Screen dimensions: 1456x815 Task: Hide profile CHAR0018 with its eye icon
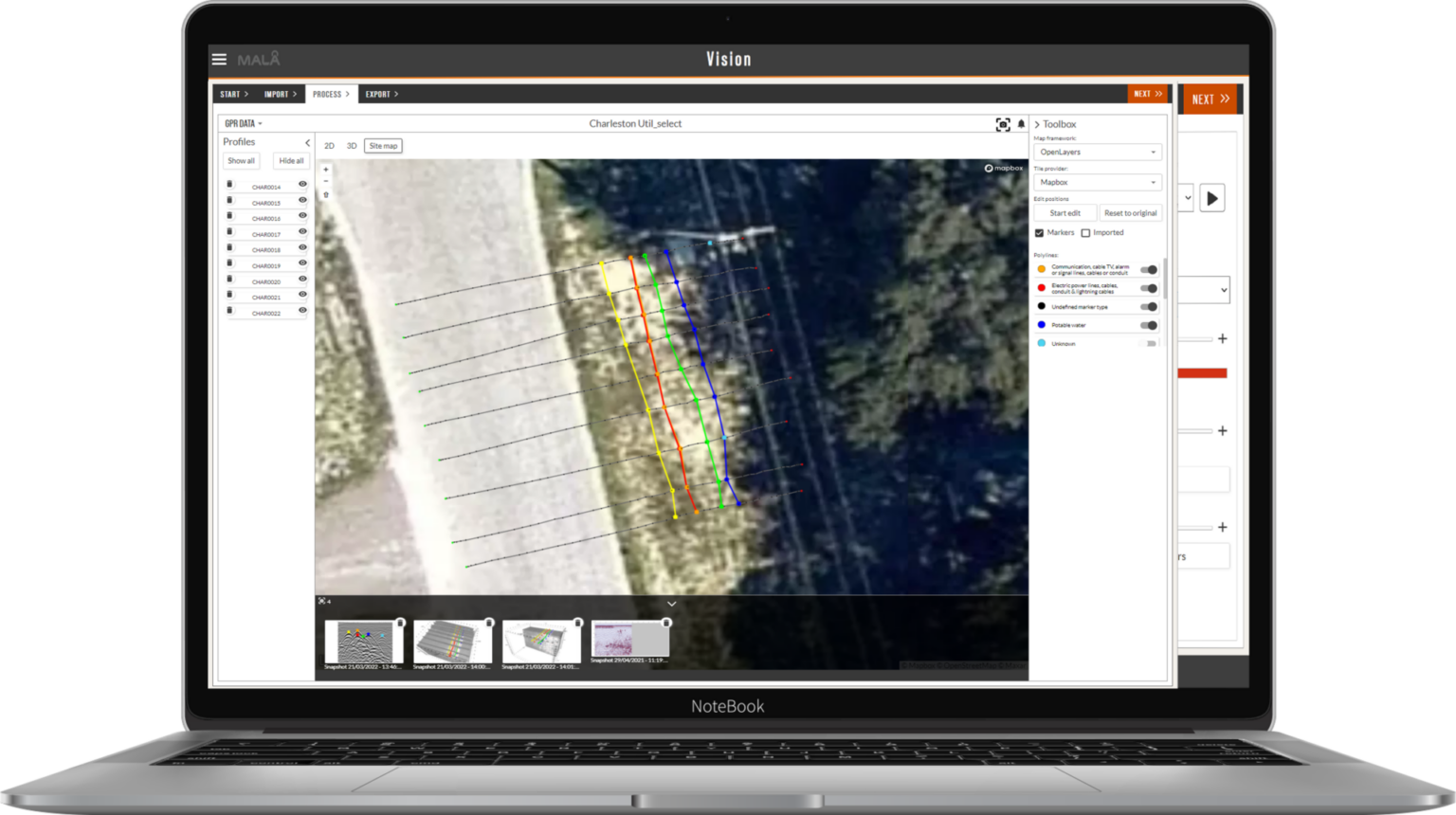pyautogui.click(x=302, y=247)
